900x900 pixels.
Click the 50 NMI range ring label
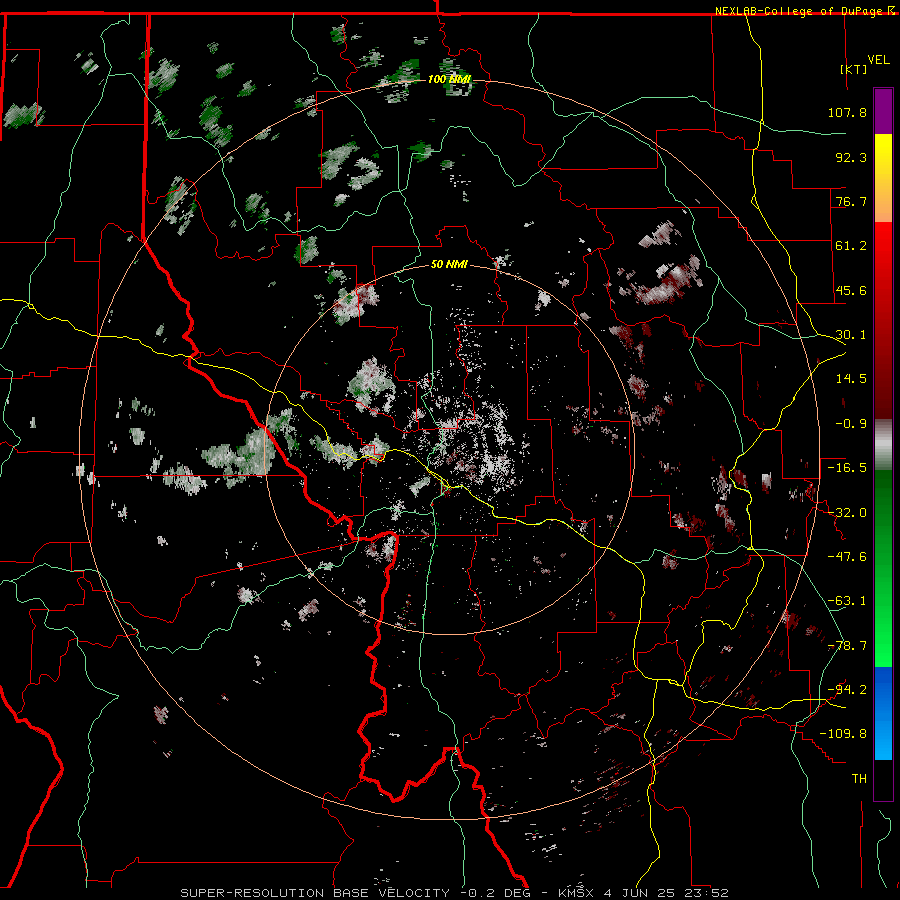449,265
